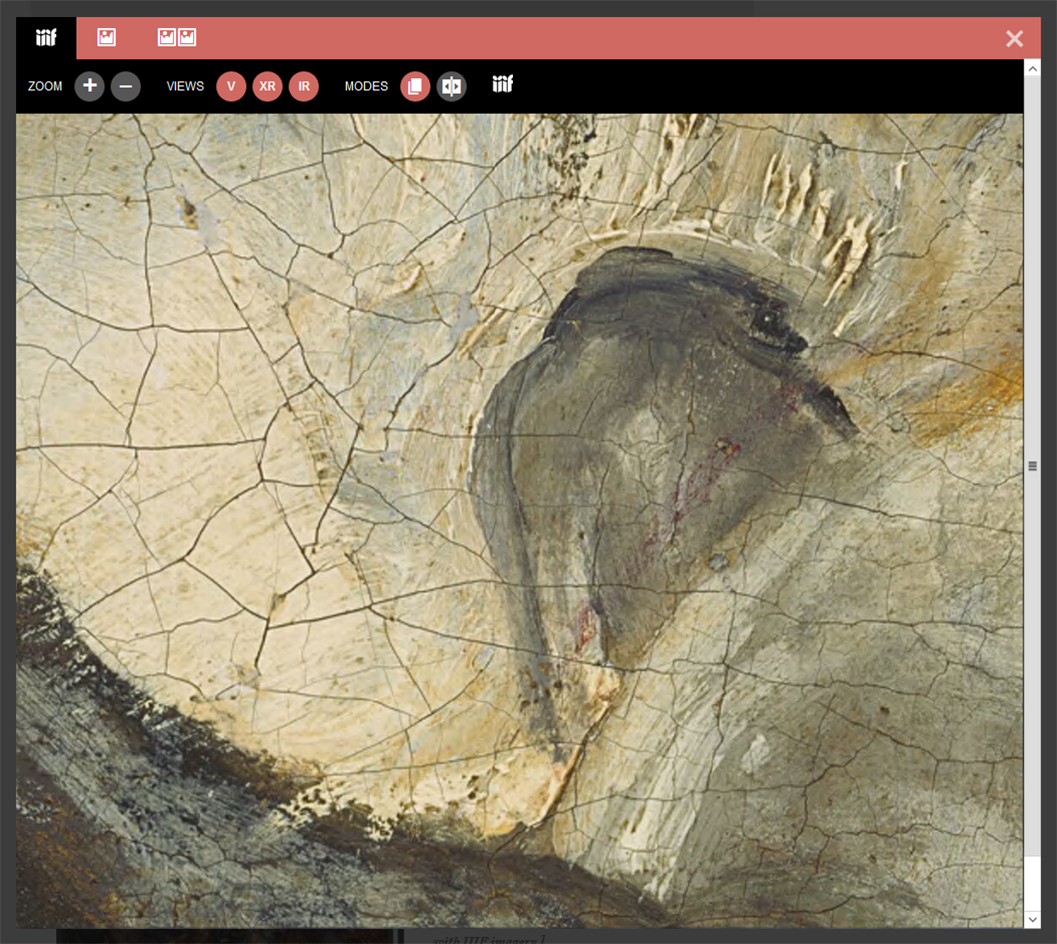Toggle the V visible light view
Viewport: 1057px width, 944px height.
[x=231, y=86]
